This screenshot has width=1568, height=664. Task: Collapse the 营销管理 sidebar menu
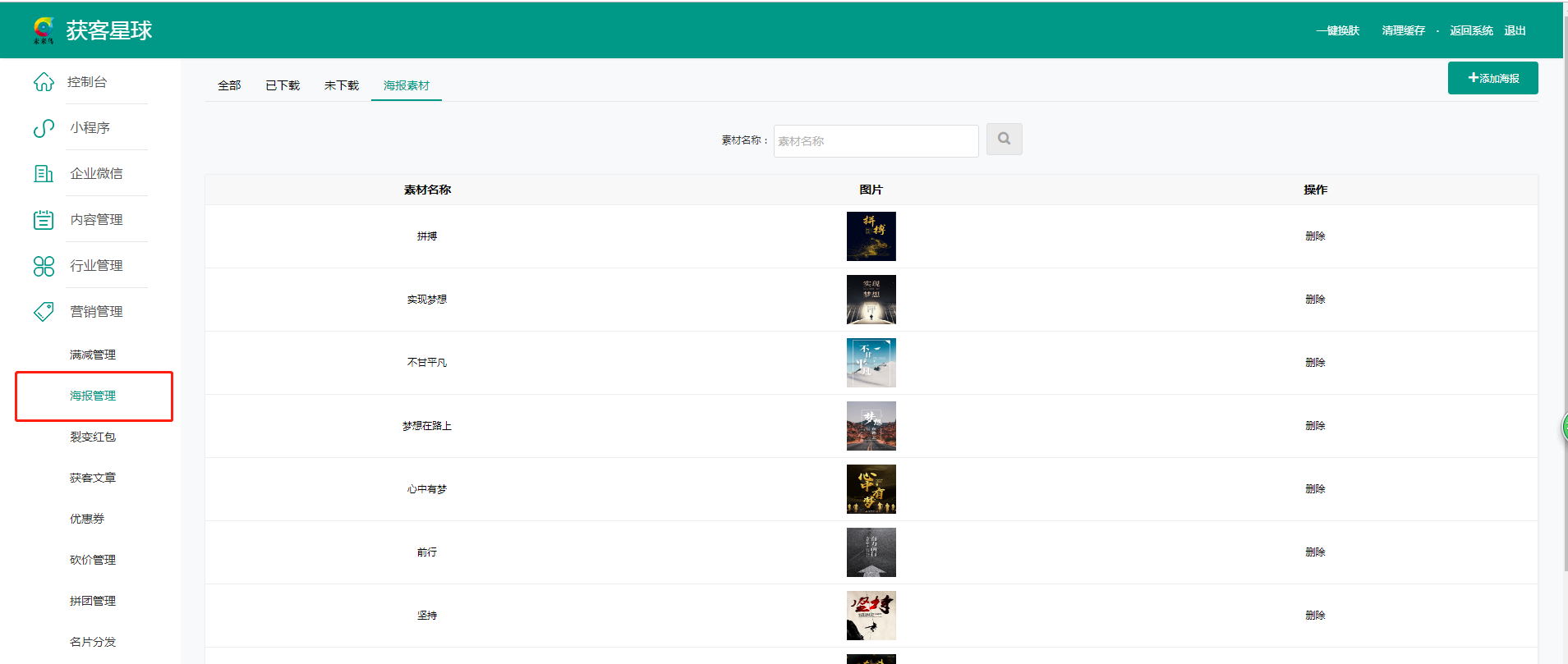coord(96,312)
